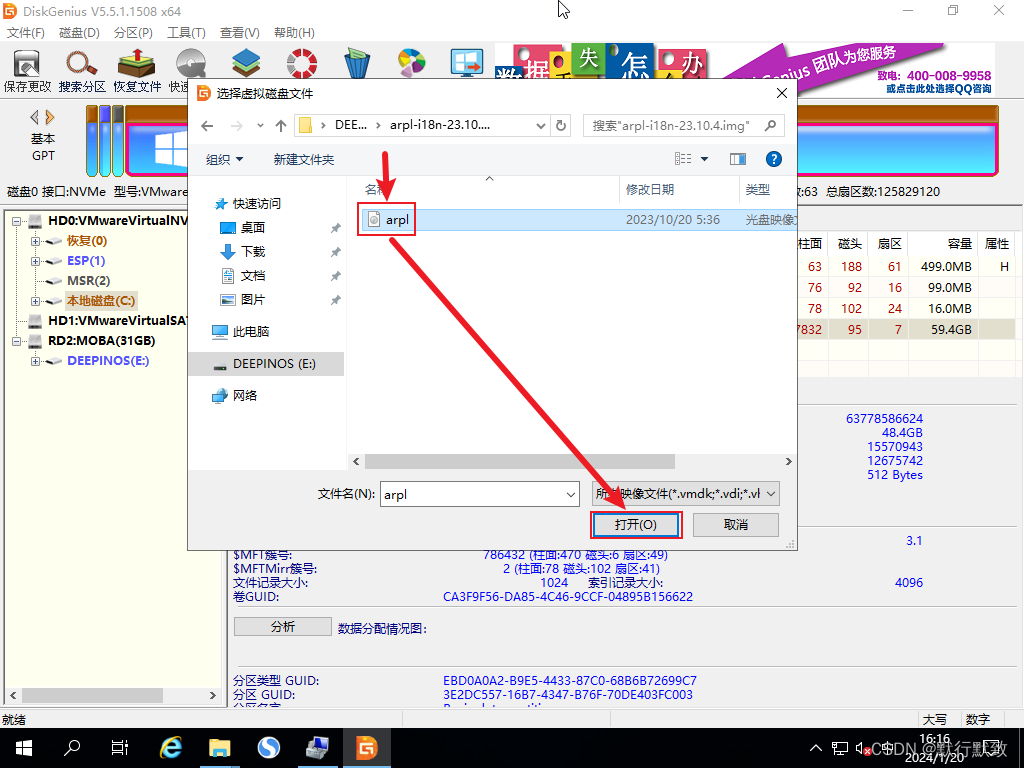The width and height of the screenshot is (1024, 768).
Task: Go up one folder level in dialog
Action: pyautogui.click(x=281, y=125)
